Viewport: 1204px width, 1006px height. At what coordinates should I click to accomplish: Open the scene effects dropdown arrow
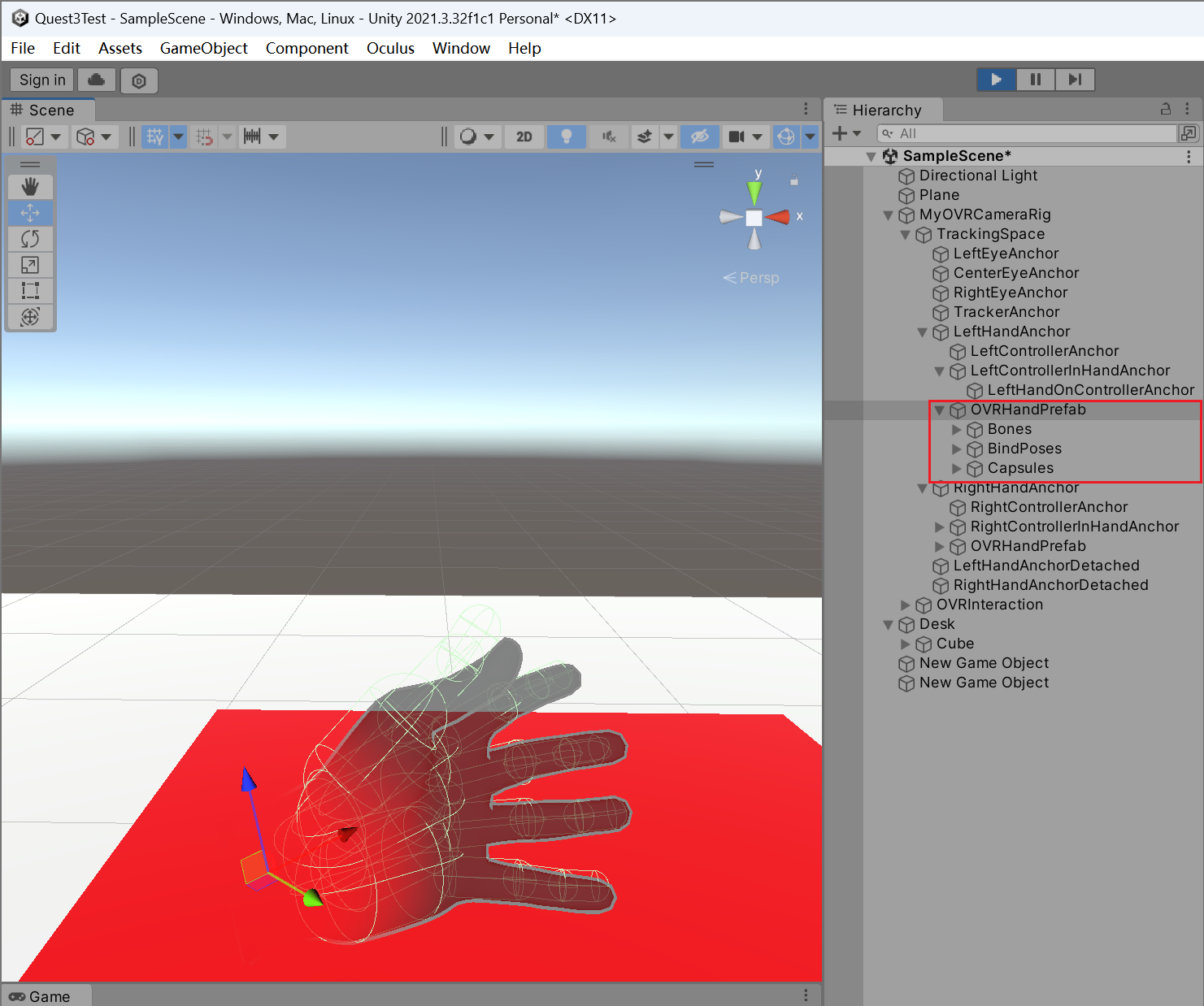pos(668,137)
